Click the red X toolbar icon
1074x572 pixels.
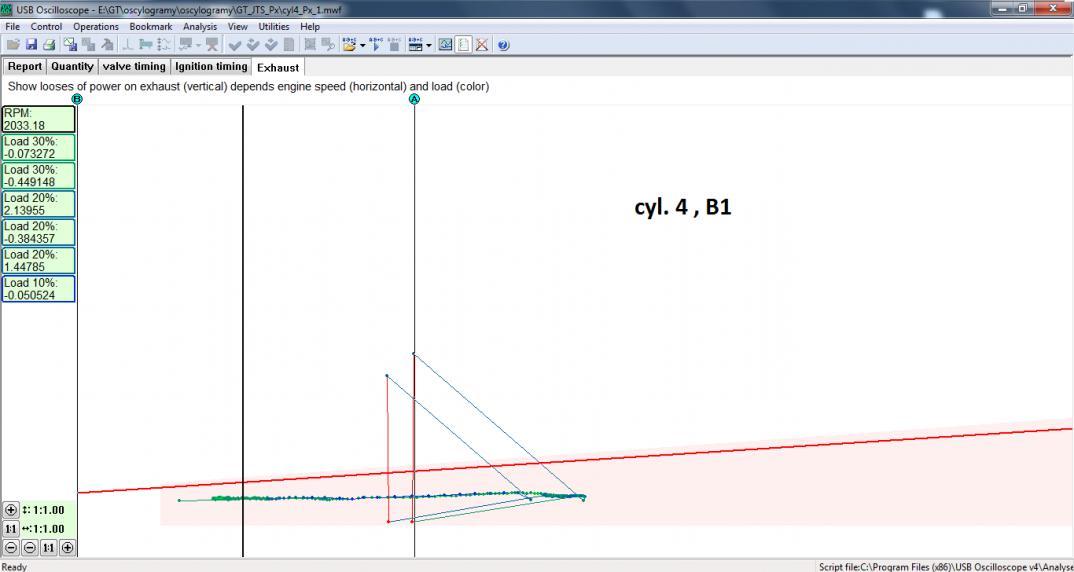click(x=481, y=45)
